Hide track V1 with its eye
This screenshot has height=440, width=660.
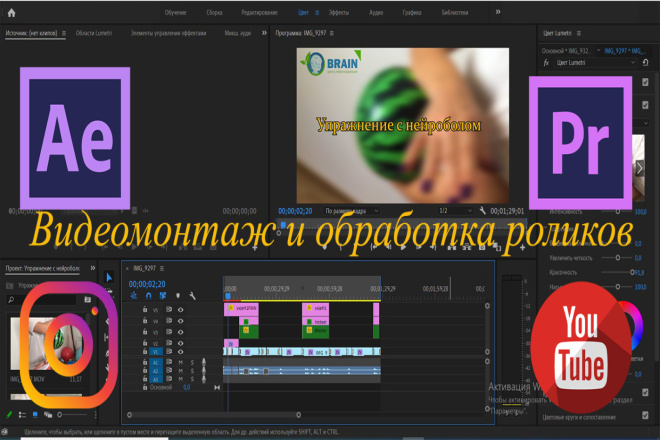[x=181, y=352]
